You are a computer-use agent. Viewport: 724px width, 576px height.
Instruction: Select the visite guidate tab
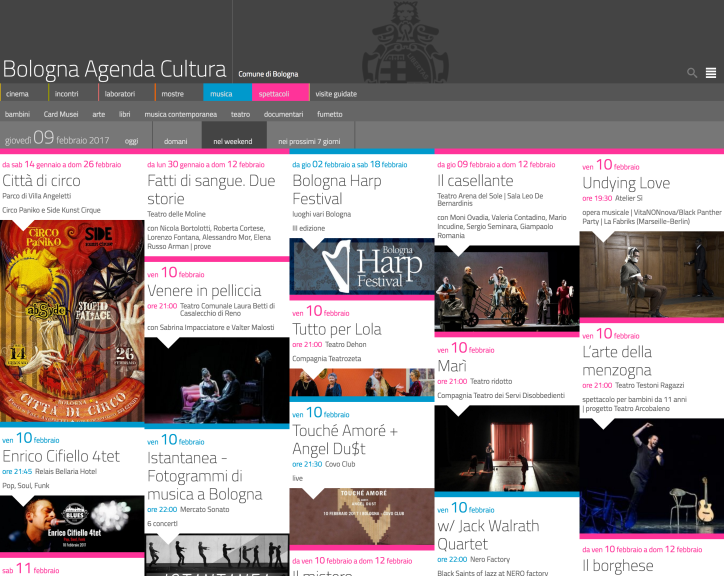[x=336, y=94]
